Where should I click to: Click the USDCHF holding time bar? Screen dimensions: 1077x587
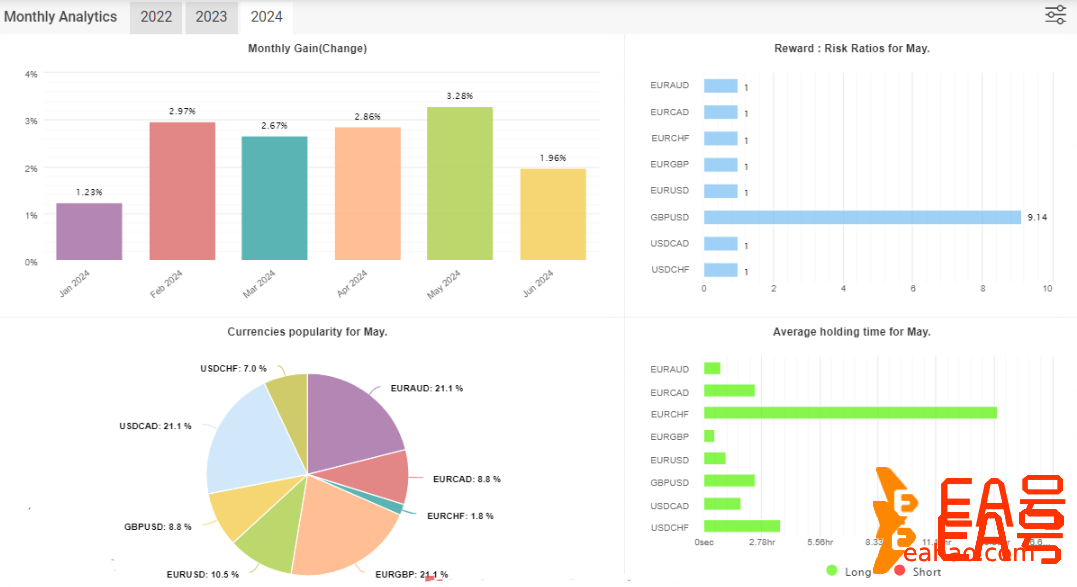(x=741, y=526)
